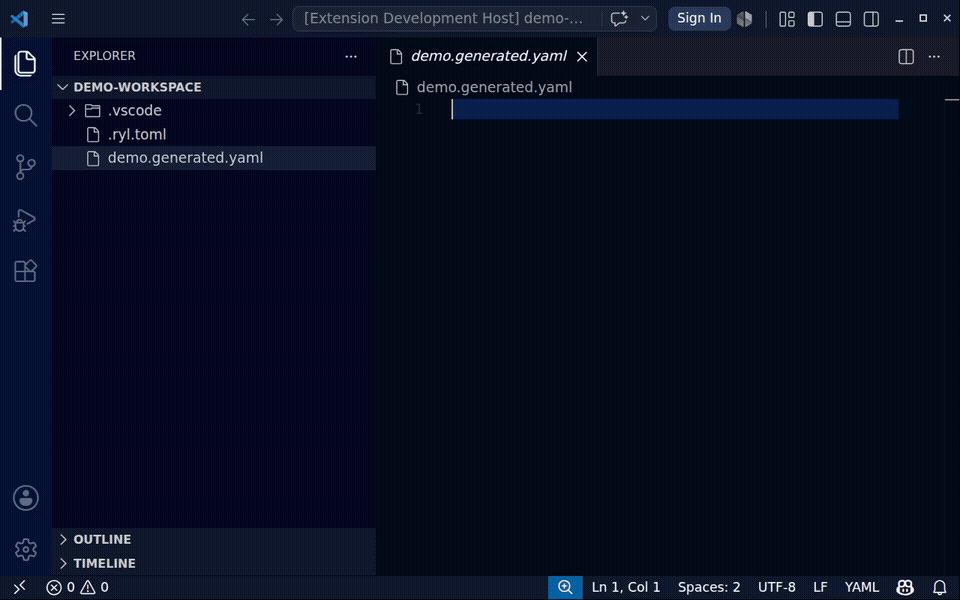Maximize the VS Code window
The image size is (960, 600).
[923, 18]
